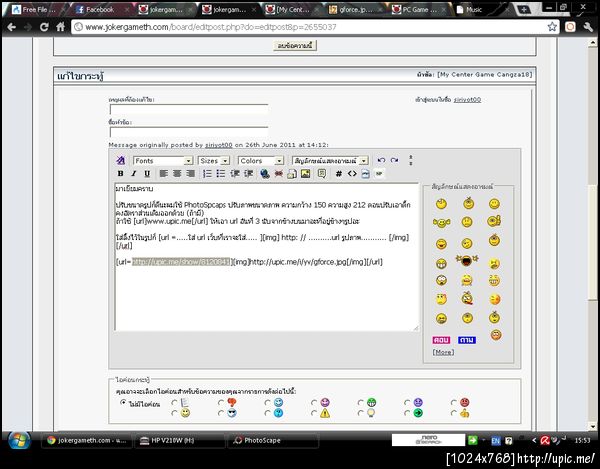Viewport: 600px width, 469px height.
Task: Wrap selection in code tags (# icon)
Action: [339, 174]
